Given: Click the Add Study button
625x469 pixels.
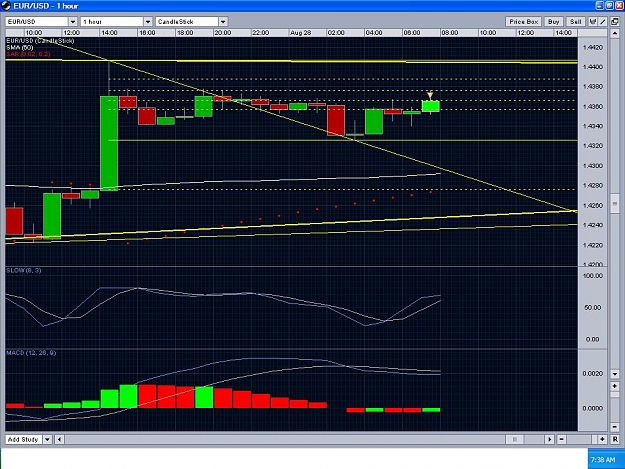Looking at the screenshot, I should pos(24,440).
